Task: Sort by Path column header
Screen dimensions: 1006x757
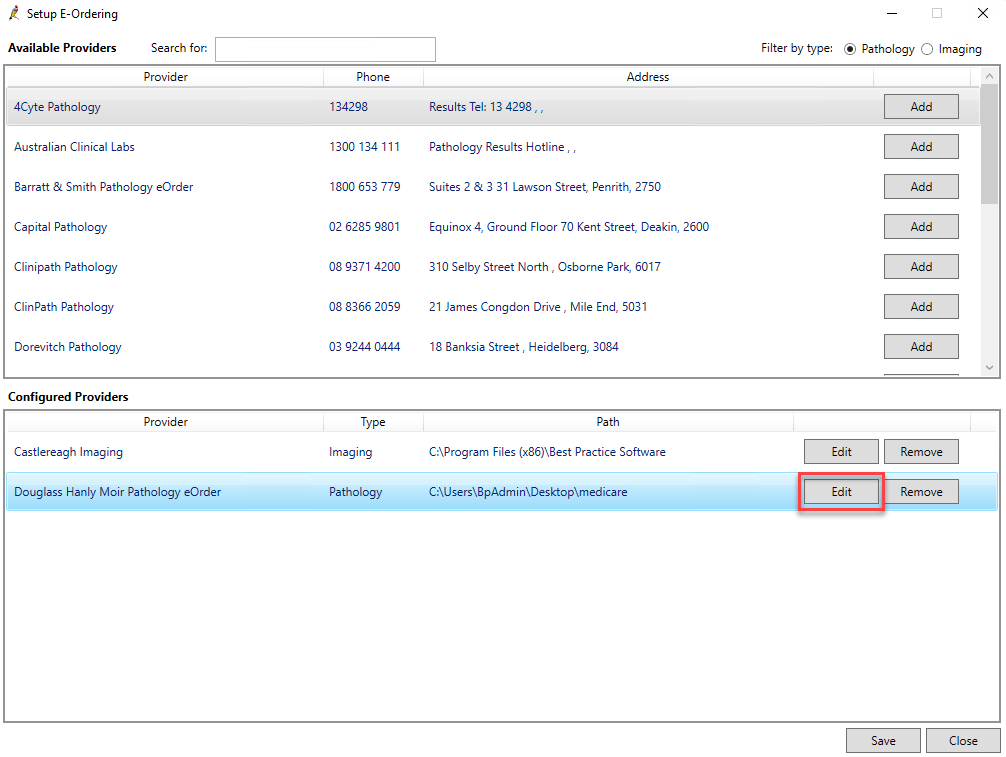Action: [608, 421]
